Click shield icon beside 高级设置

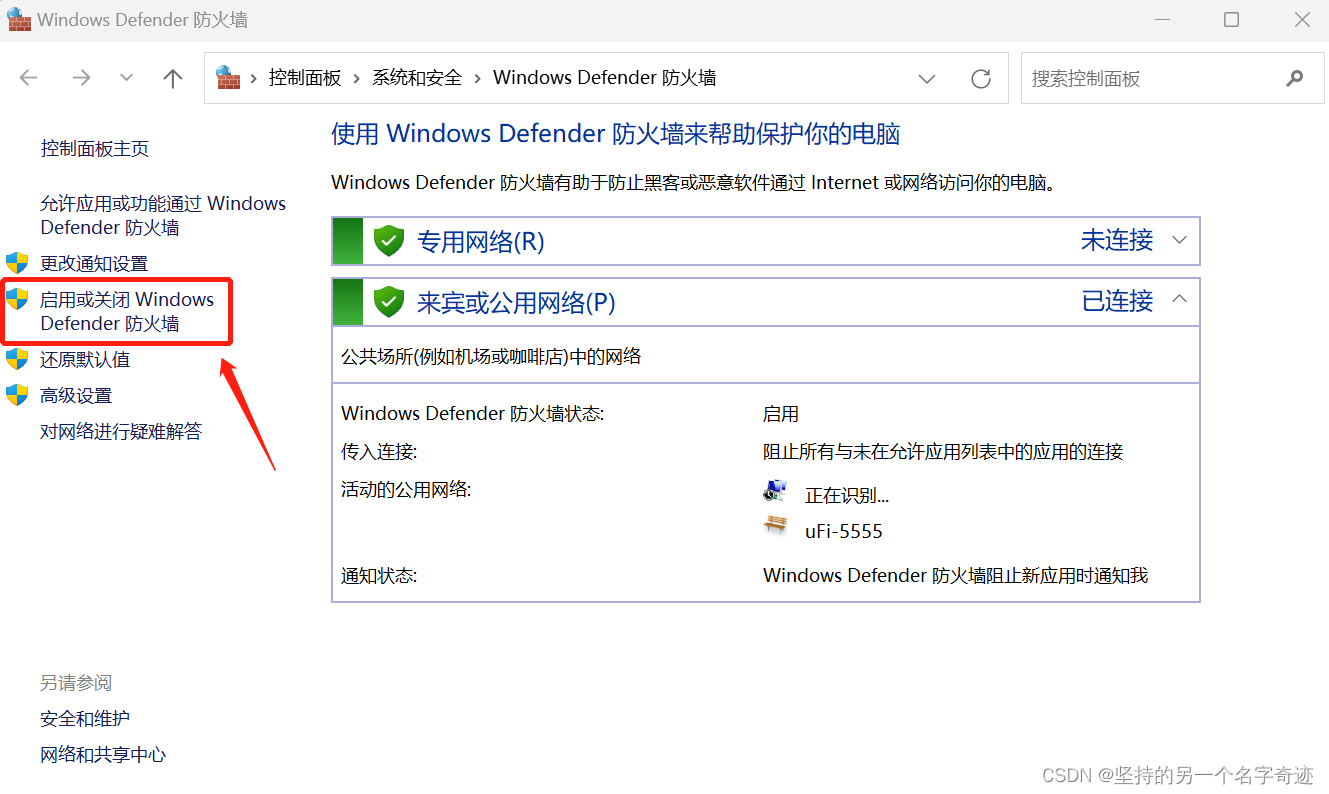click(17, 395)
